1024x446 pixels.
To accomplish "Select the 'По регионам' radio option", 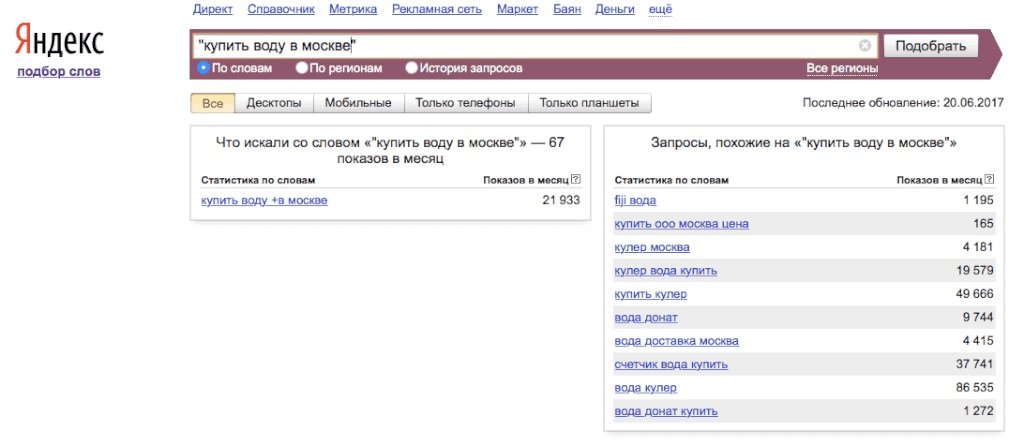I will point(302,68).
